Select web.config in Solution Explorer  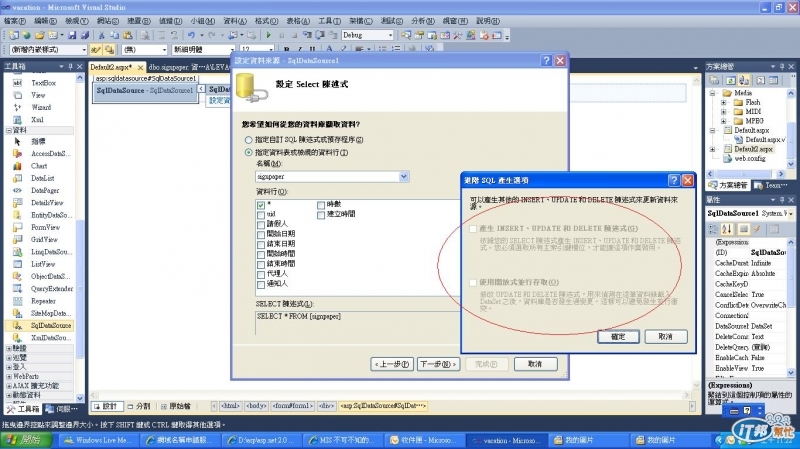(x=750, y=159)
